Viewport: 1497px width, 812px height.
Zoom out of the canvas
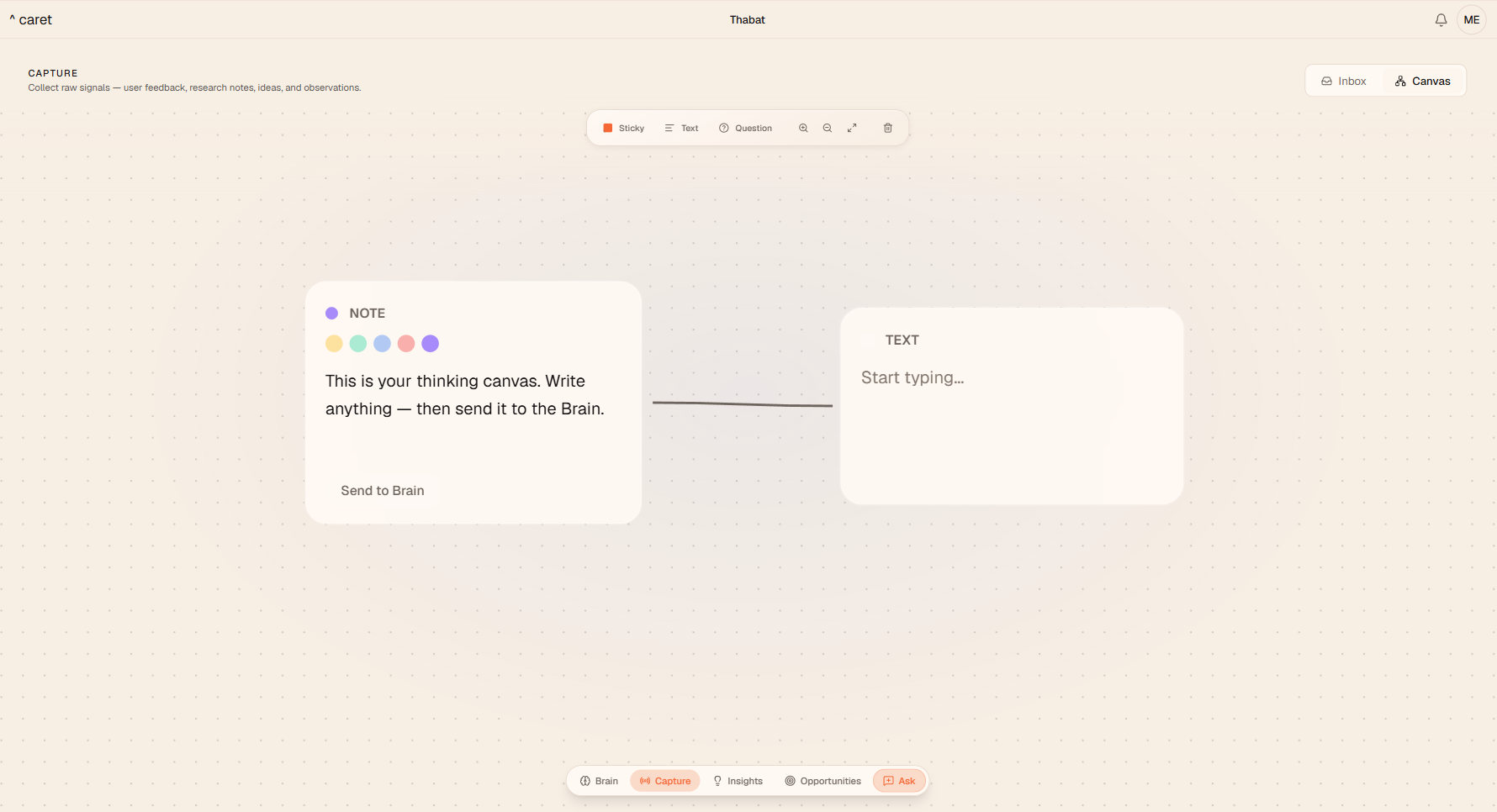tap(828, 128)
